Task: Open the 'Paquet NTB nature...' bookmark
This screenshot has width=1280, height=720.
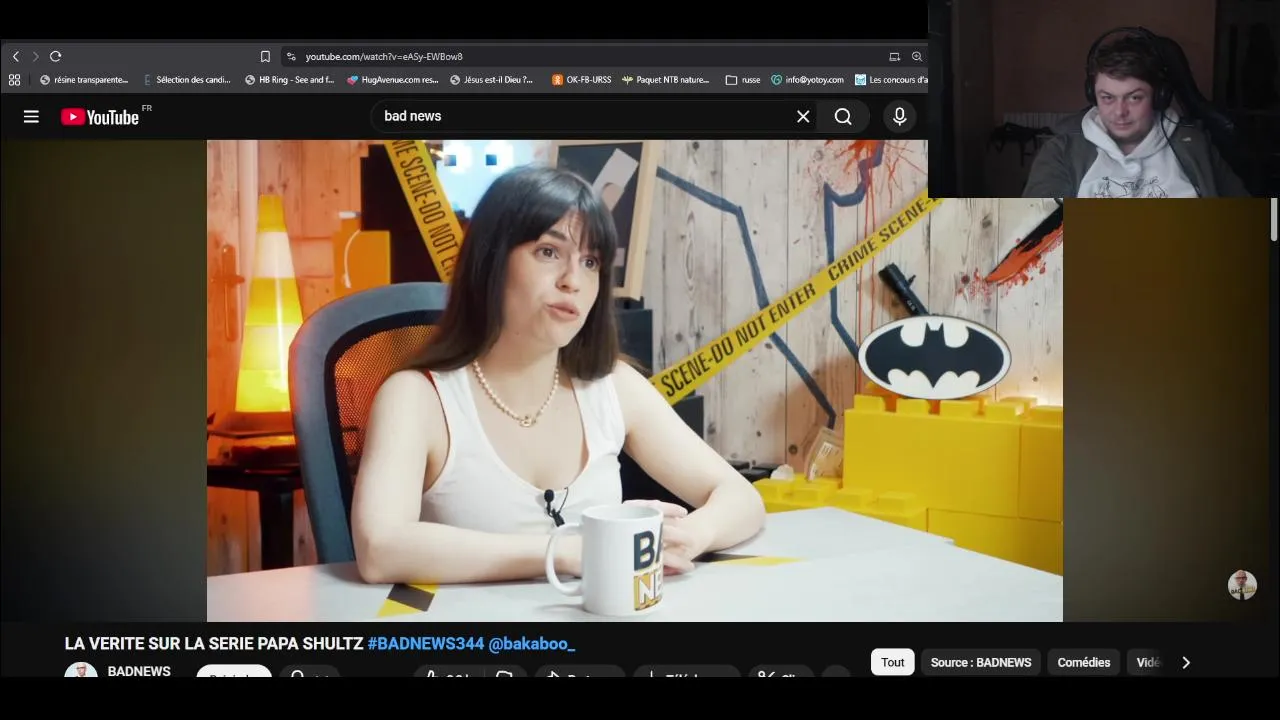Action: coord(666,79)
